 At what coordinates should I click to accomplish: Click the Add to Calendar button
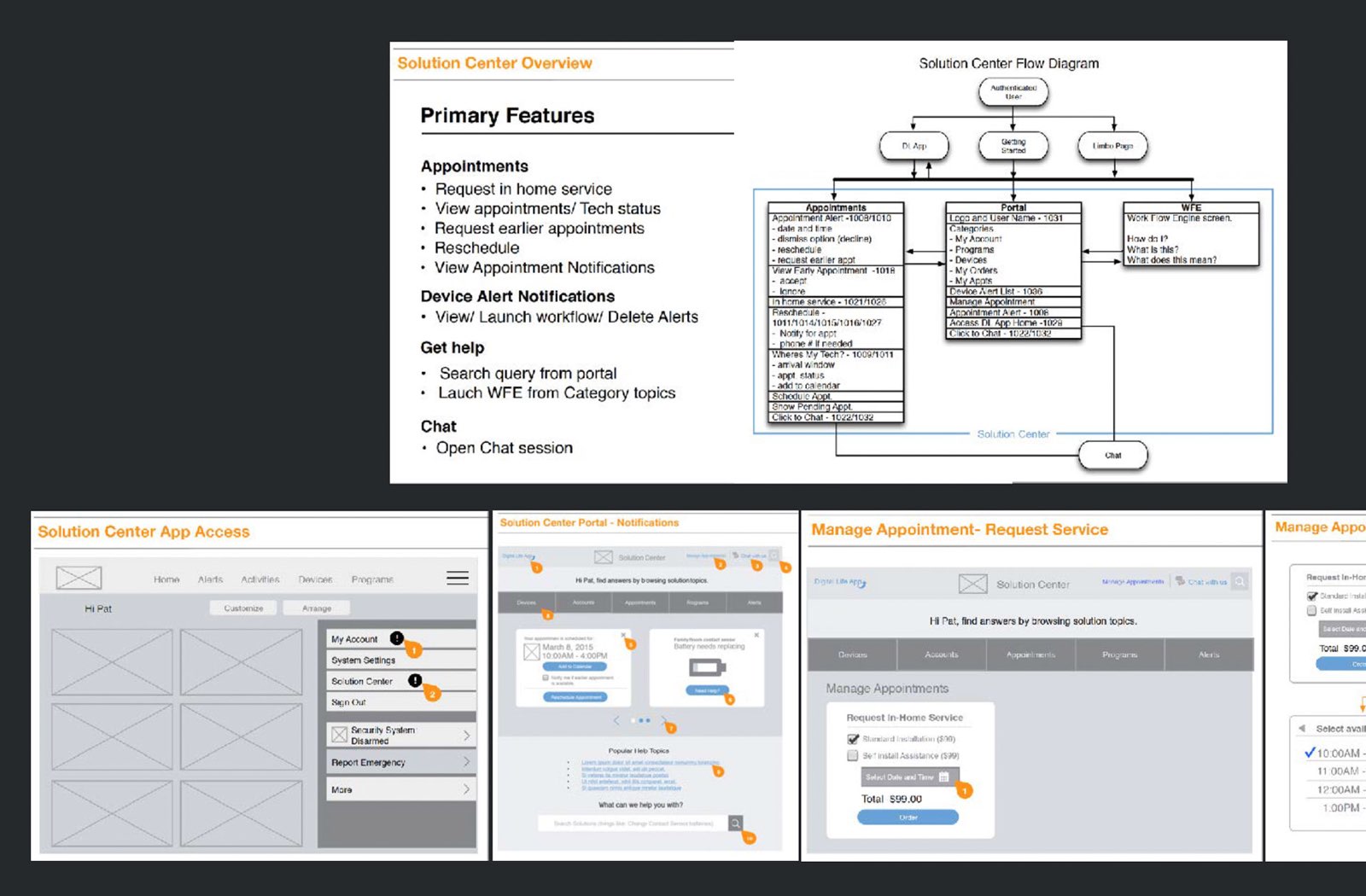coord(575,666)
